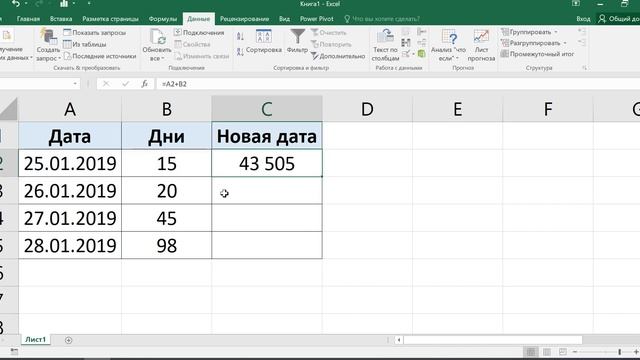Click the Свойства ribbon item

point(192,44)
